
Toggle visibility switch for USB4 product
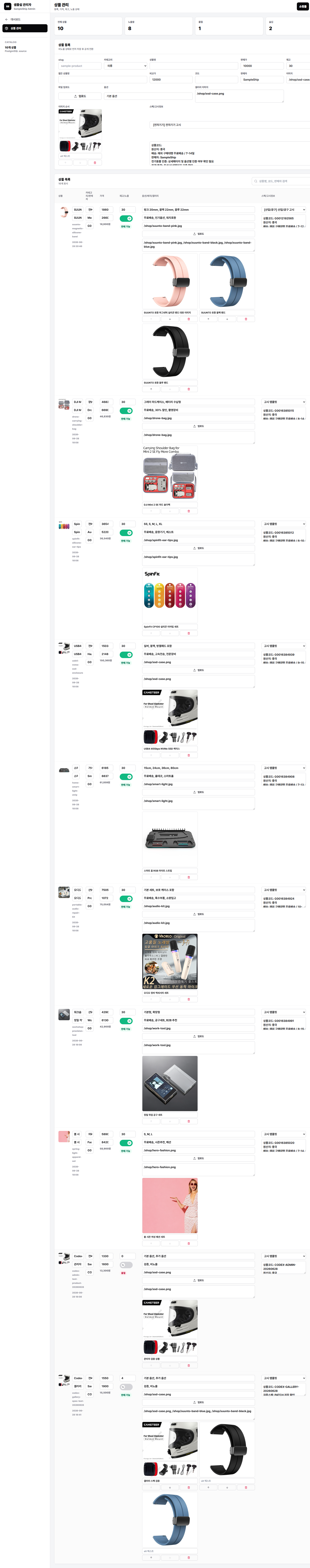(126, 655)
